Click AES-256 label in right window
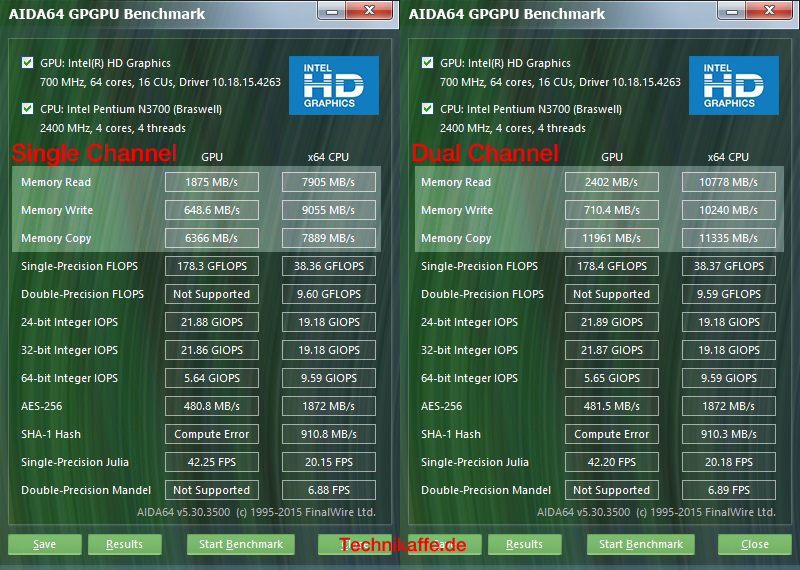This screenshot has width=800, height=570. [x=441, y=406]
